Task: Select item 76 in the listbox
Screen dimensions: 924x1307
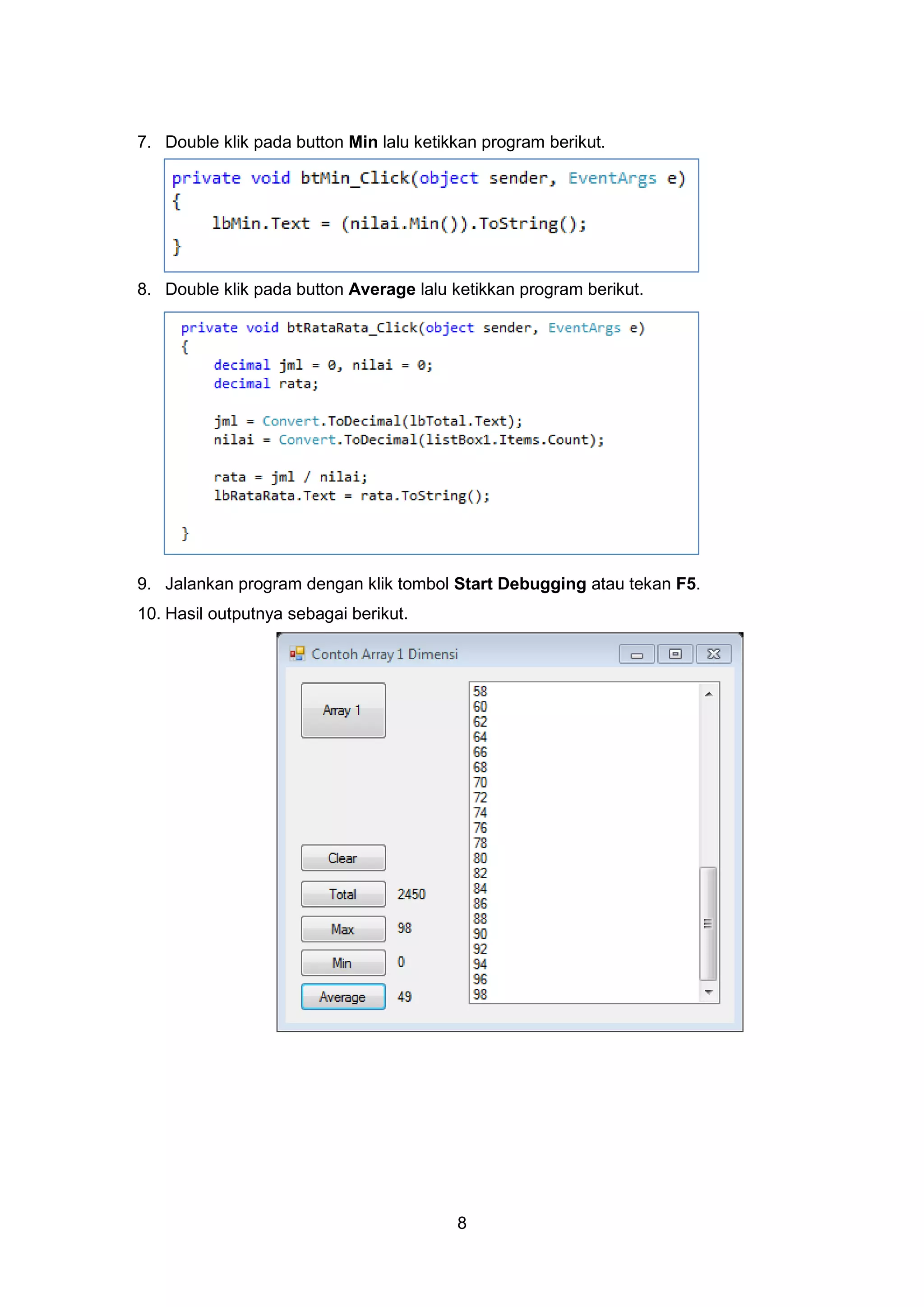Action: [x=480, y=828]
